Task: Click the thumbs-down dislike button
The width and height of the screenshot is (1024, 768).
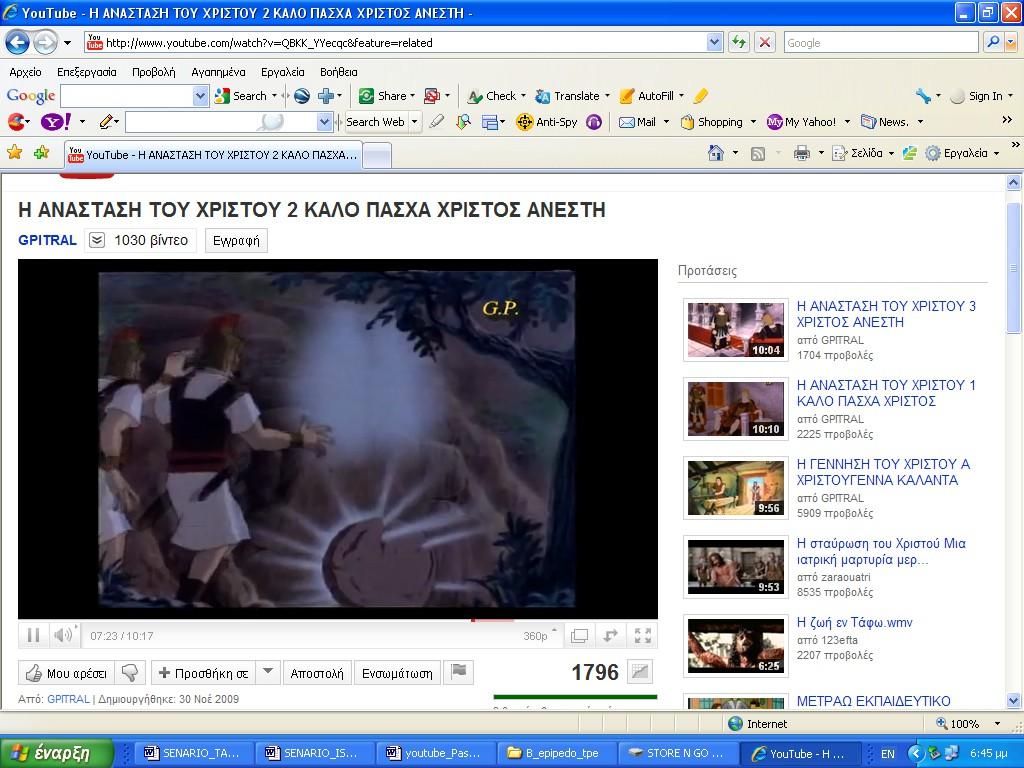Action: coord(131,673)
